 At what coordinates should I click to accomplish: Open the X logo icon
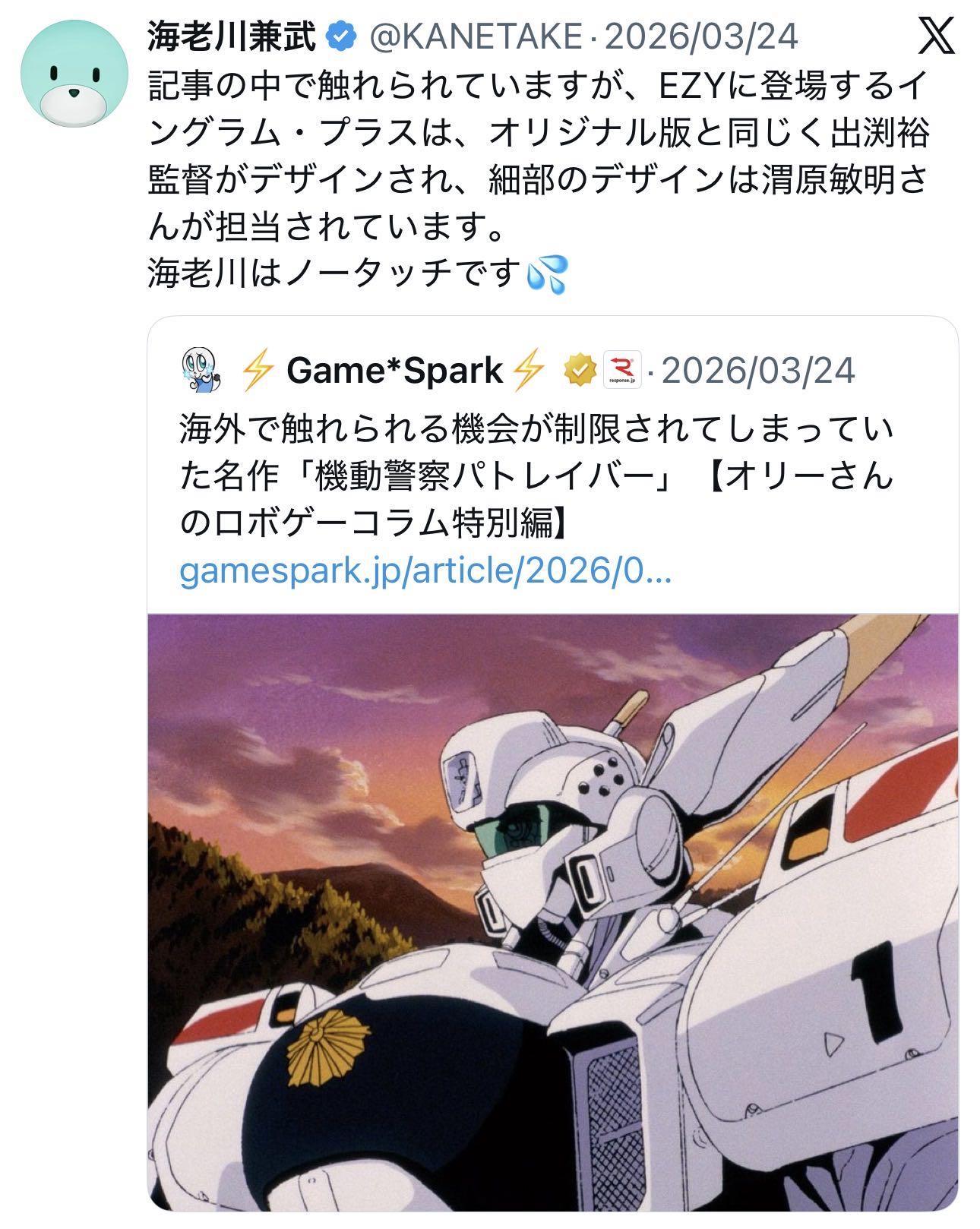[935, 36]
